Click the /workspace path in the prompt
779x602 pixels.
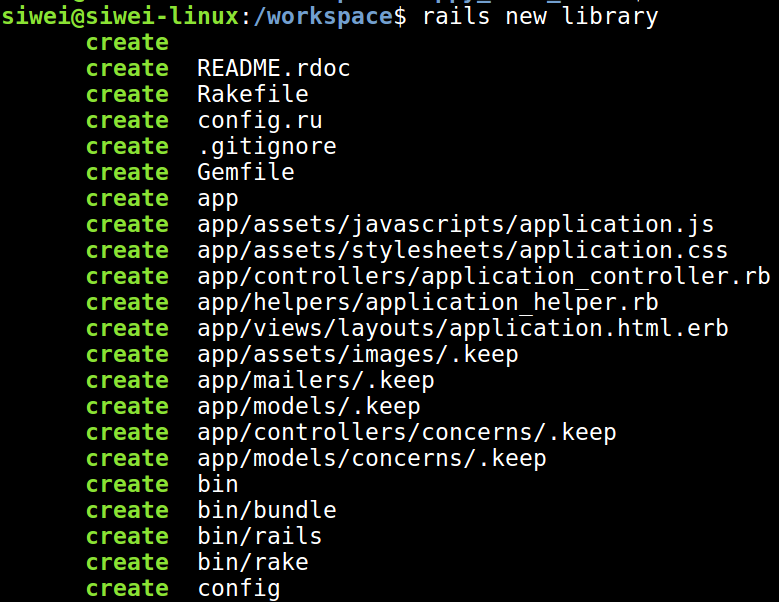click(339, 17)
